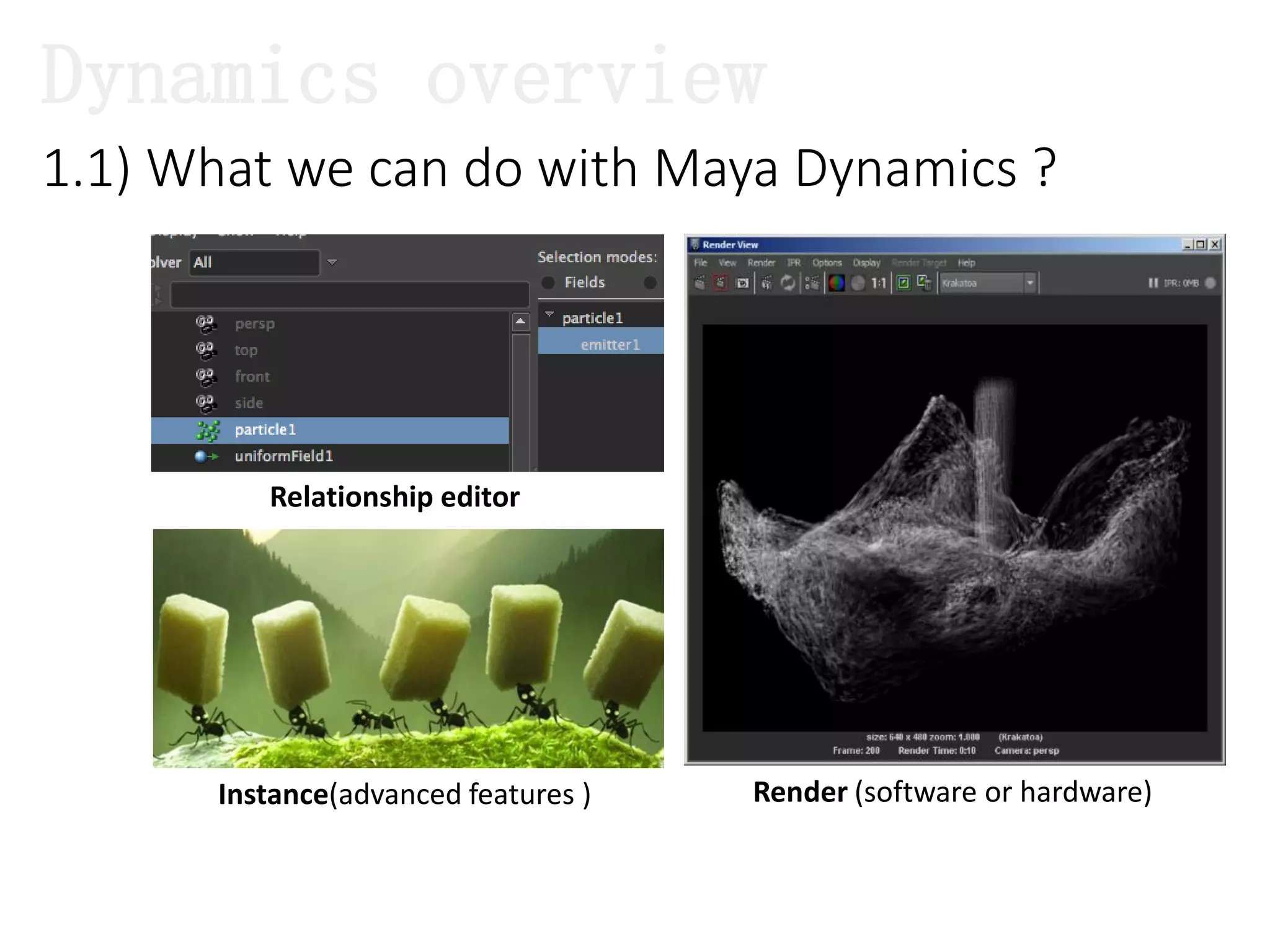Select the persp row in the list
Viewport: 1270px width, 952px height.
tap(330, 324)
